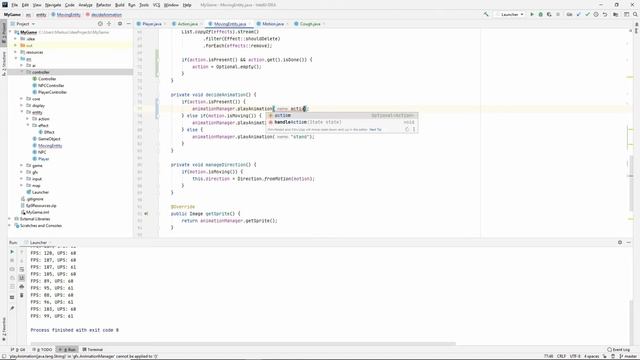The height and width of the screenshot is (360, 640).
Task: Clear all Run console output with trash icon
Action: pyautogui.click(x=22, y=295)
